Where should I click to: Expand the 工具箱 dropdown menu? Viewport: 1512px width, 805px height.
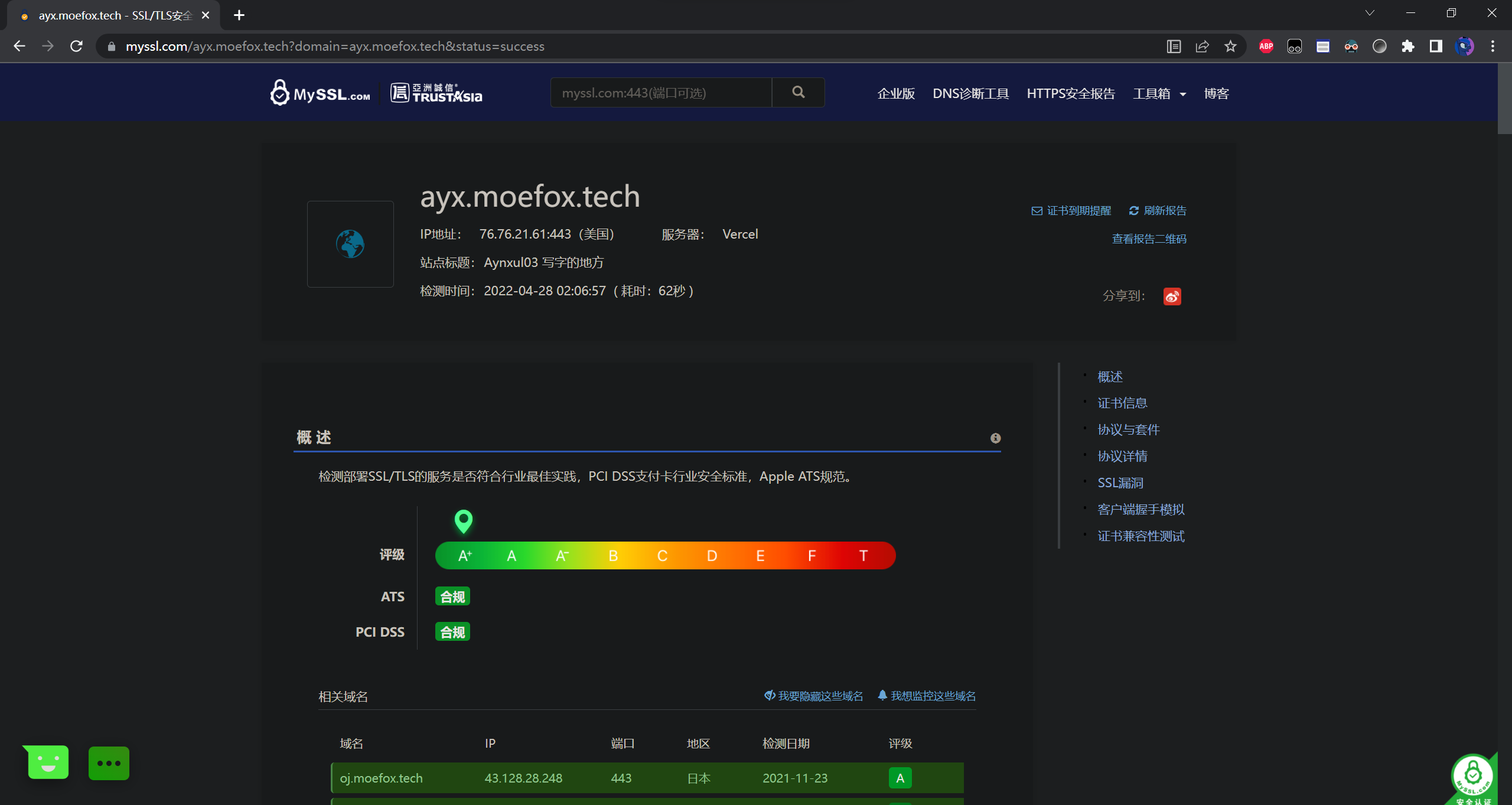click(1159, 93)
